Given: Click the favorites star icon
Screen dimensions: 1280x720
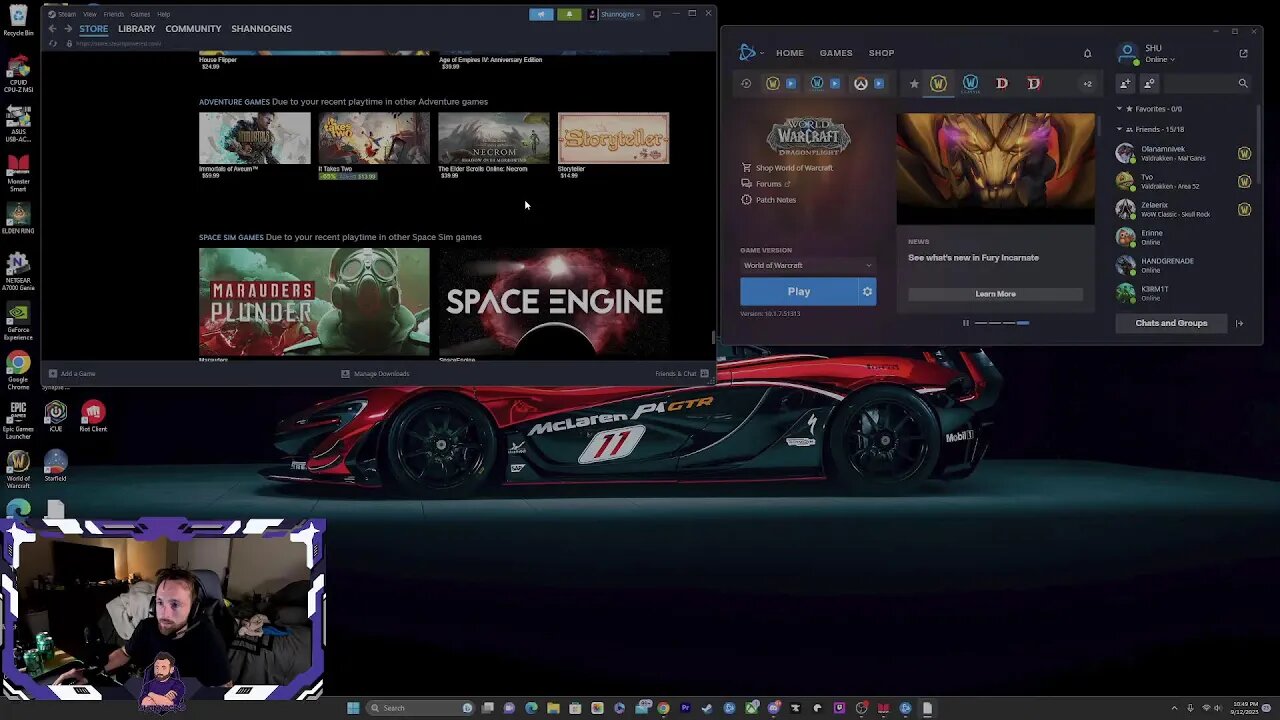Looking at the screenshot, I should pos(913,84).
